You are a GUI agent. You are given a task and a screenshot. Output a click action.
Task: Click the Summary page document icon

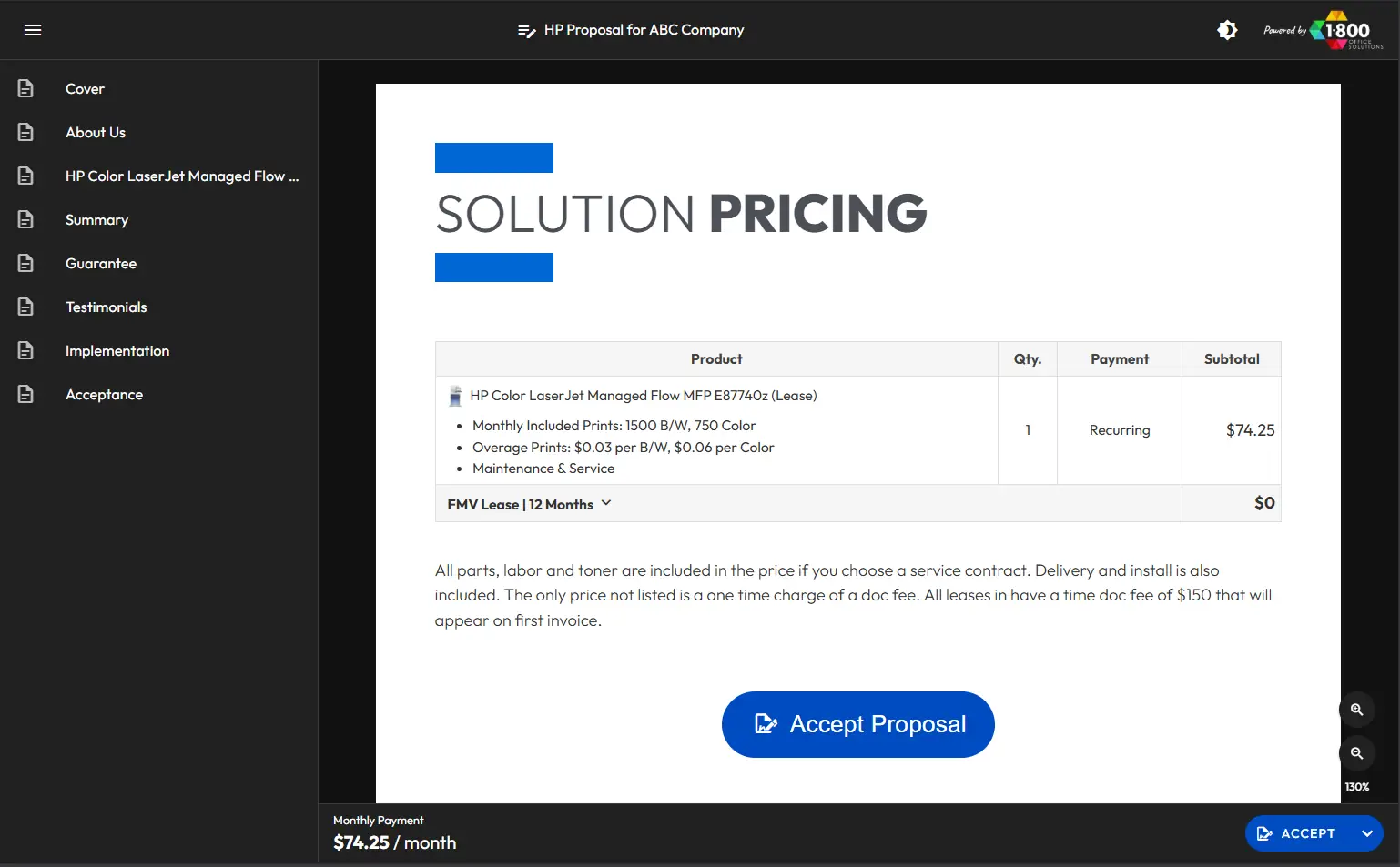click(x=25, y=219)
